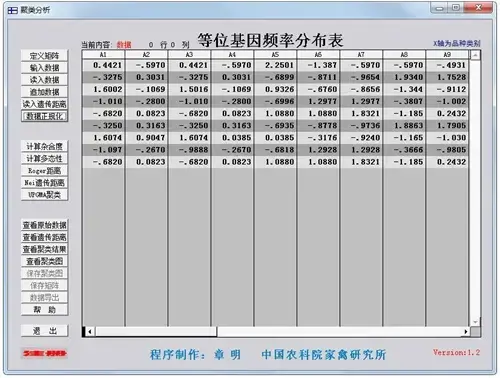Click cell with value 1.7528
Screen dimensions: 500x378
(x=447, y=77)
